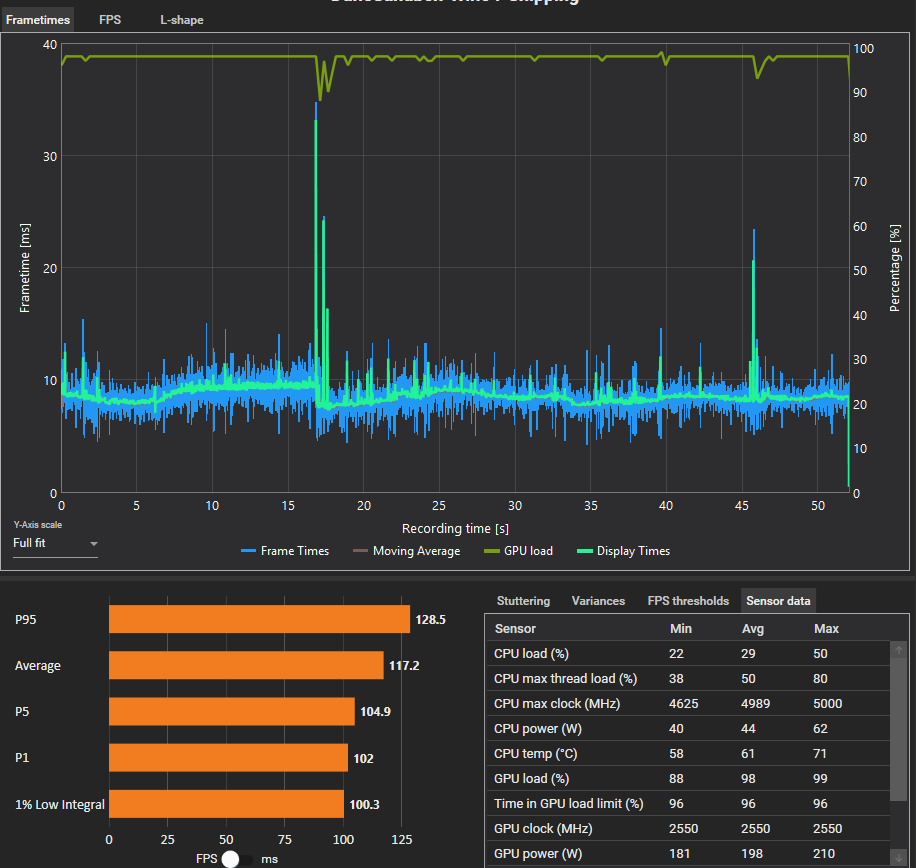Click the P95 orange bar
This screenshot has width=916, height=868.
tap(259, 619)
